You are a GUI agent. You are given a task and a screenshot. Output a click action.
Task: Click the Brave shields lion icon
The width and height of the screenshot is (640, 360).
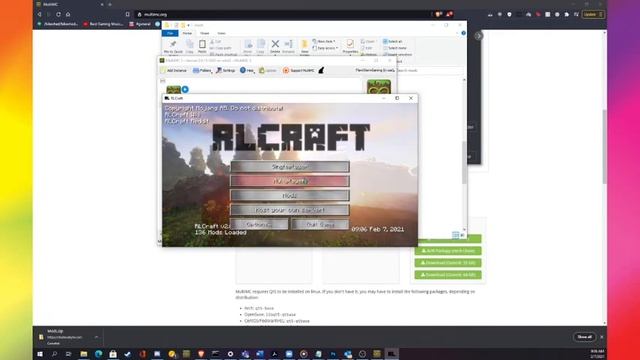point(439,14)
